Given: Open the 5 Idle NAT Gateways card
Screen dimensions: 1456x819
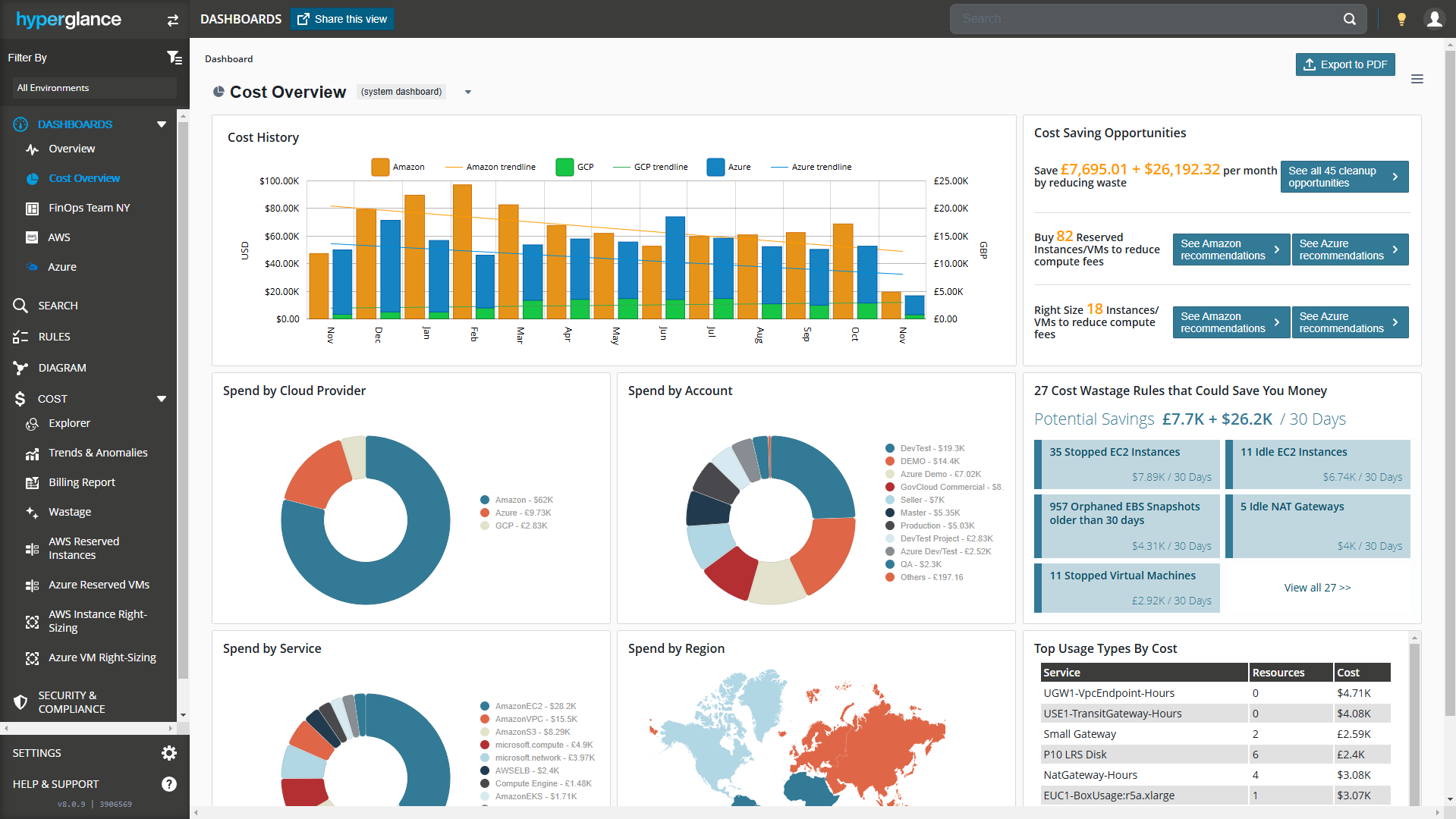Looking at the screenshot, I should pos(1318,526).
